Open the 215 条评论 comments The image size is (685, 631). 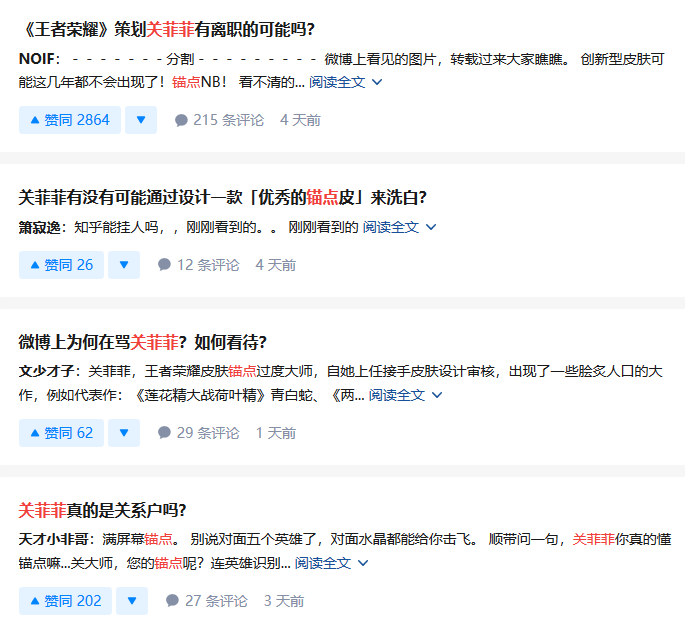219,120
